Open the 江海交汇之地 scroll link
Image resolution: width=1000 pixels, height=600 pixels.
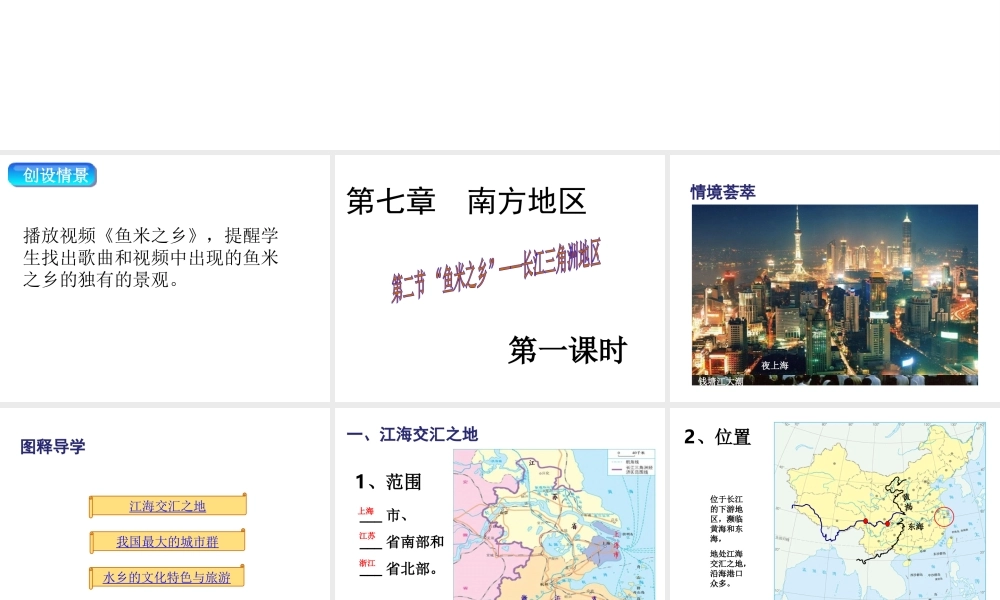168,506
